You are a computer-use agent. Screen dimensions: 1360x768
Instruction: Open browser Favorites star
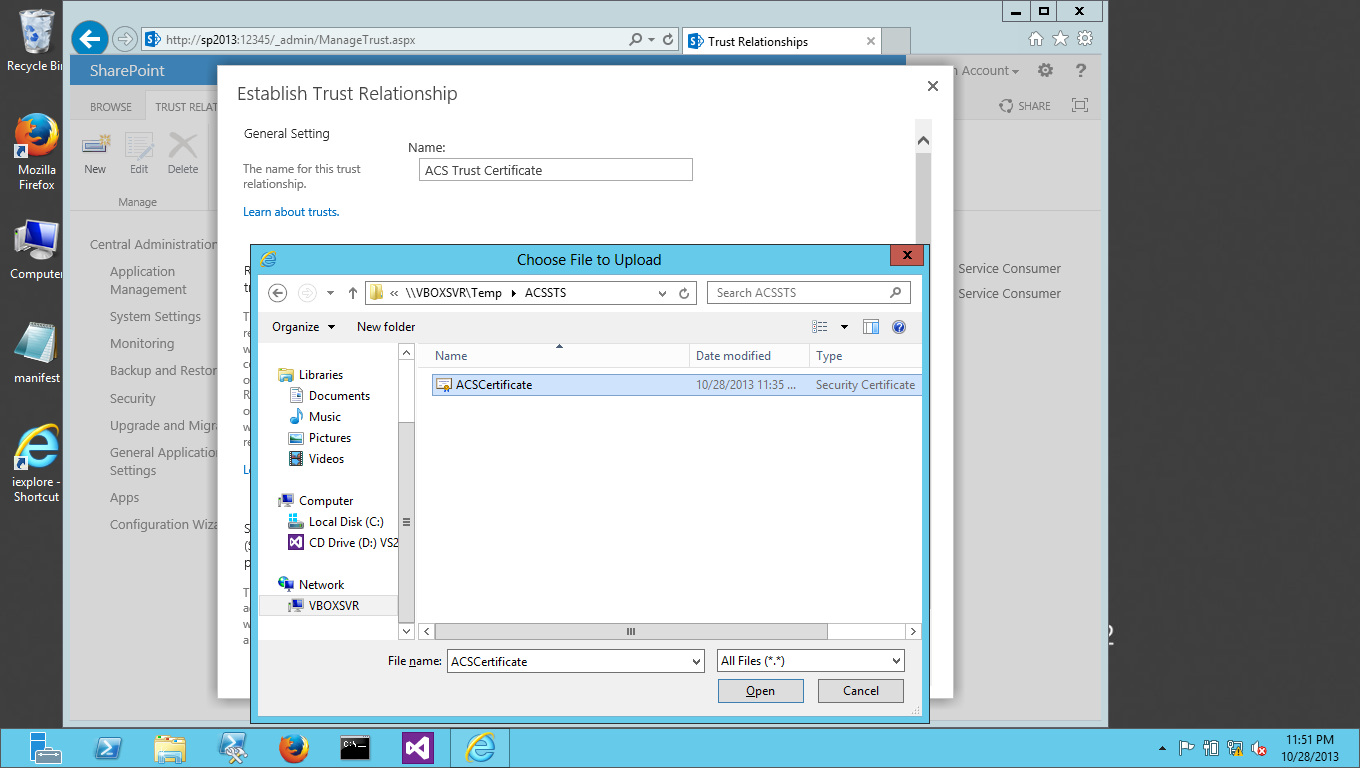point(1060,39)
